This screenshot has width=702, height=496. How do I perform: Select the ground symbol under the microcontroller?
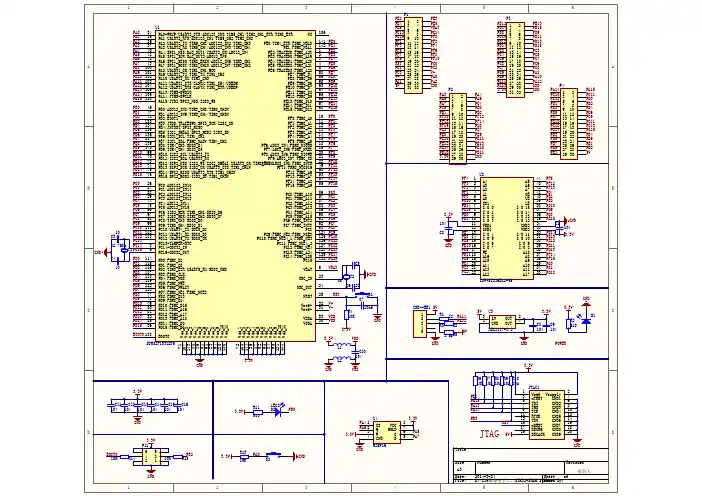[200, 361]
